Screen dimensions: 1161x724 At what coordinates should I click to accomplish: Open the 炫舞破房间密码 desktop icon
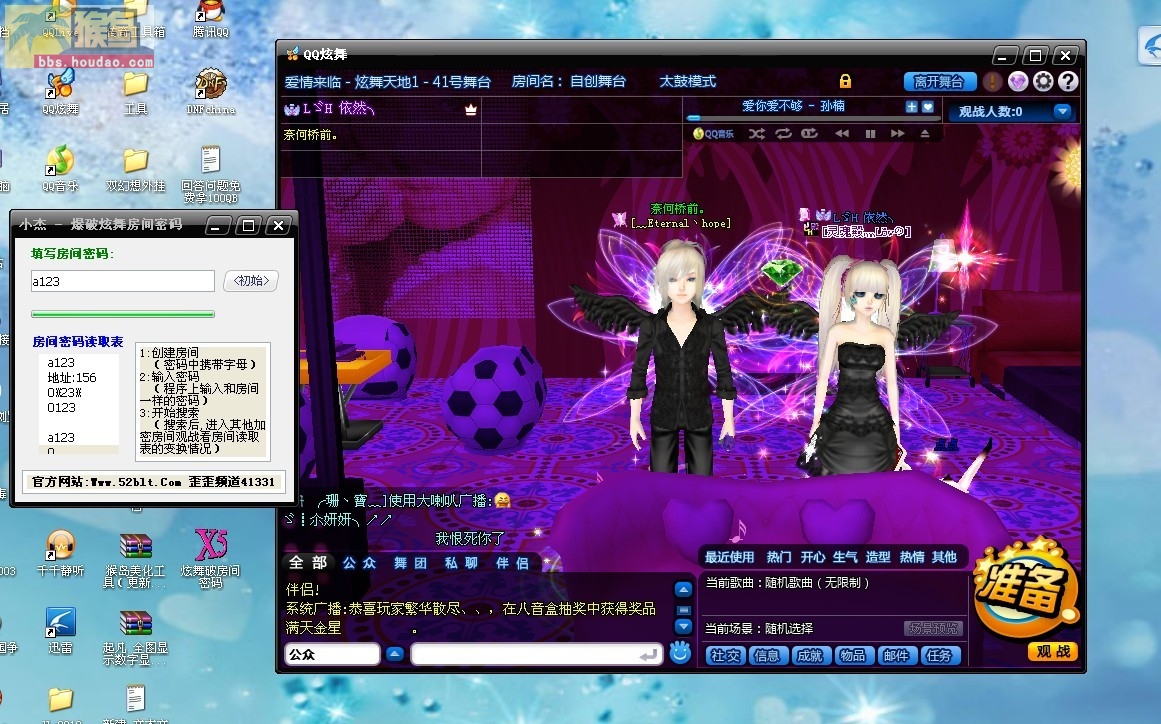[x=211, y=558]
